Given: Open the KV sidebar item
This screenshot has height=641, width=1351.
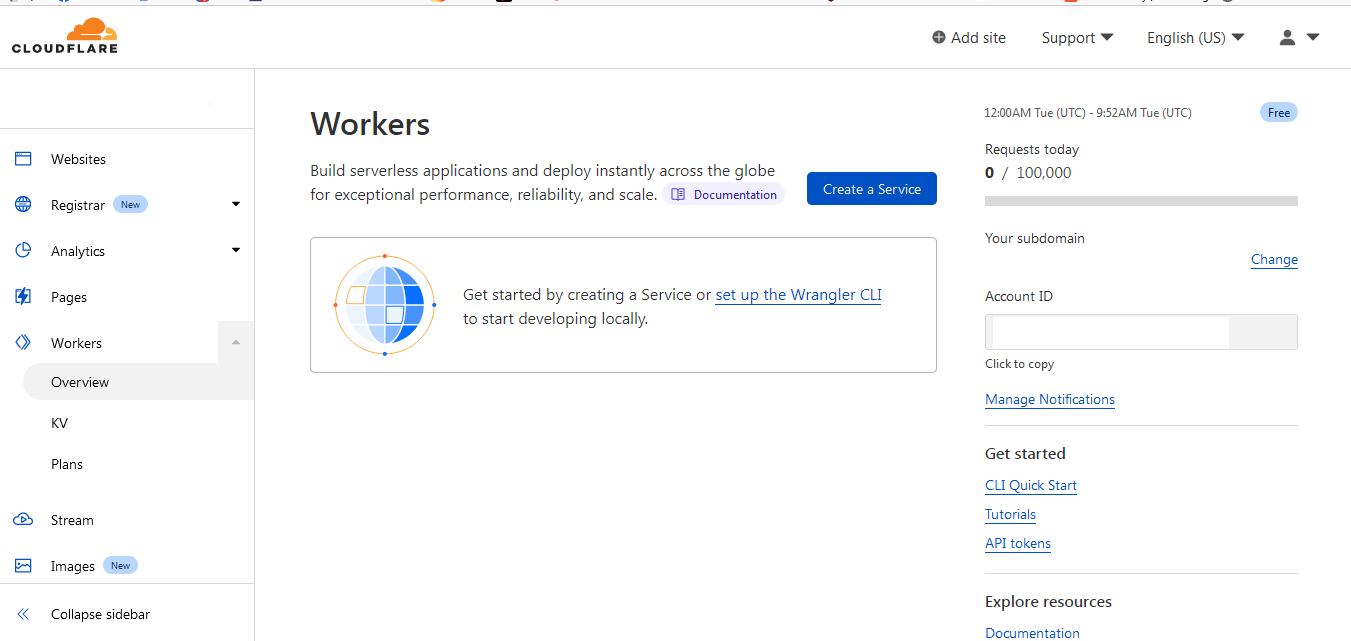Looking at the screenshot, I should (x=59, y=423).
